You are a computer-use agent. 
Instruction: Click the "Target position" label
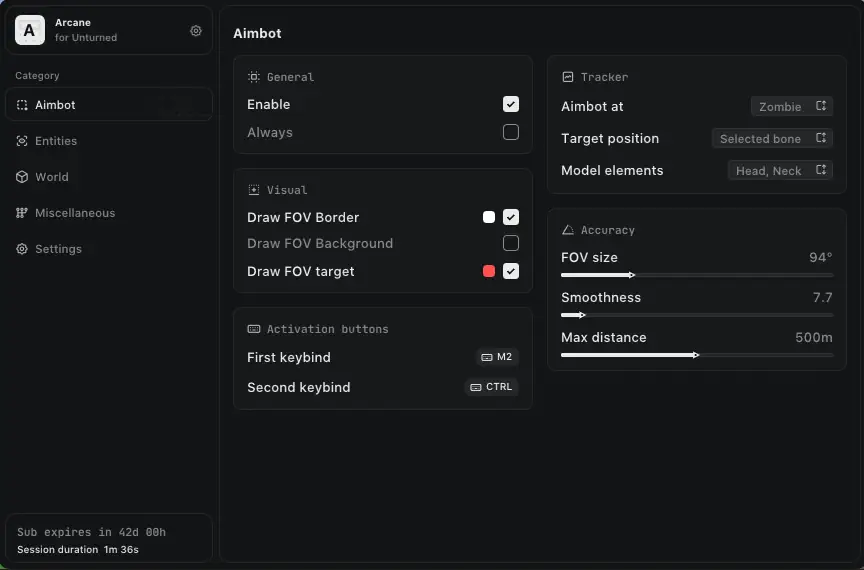610,138
